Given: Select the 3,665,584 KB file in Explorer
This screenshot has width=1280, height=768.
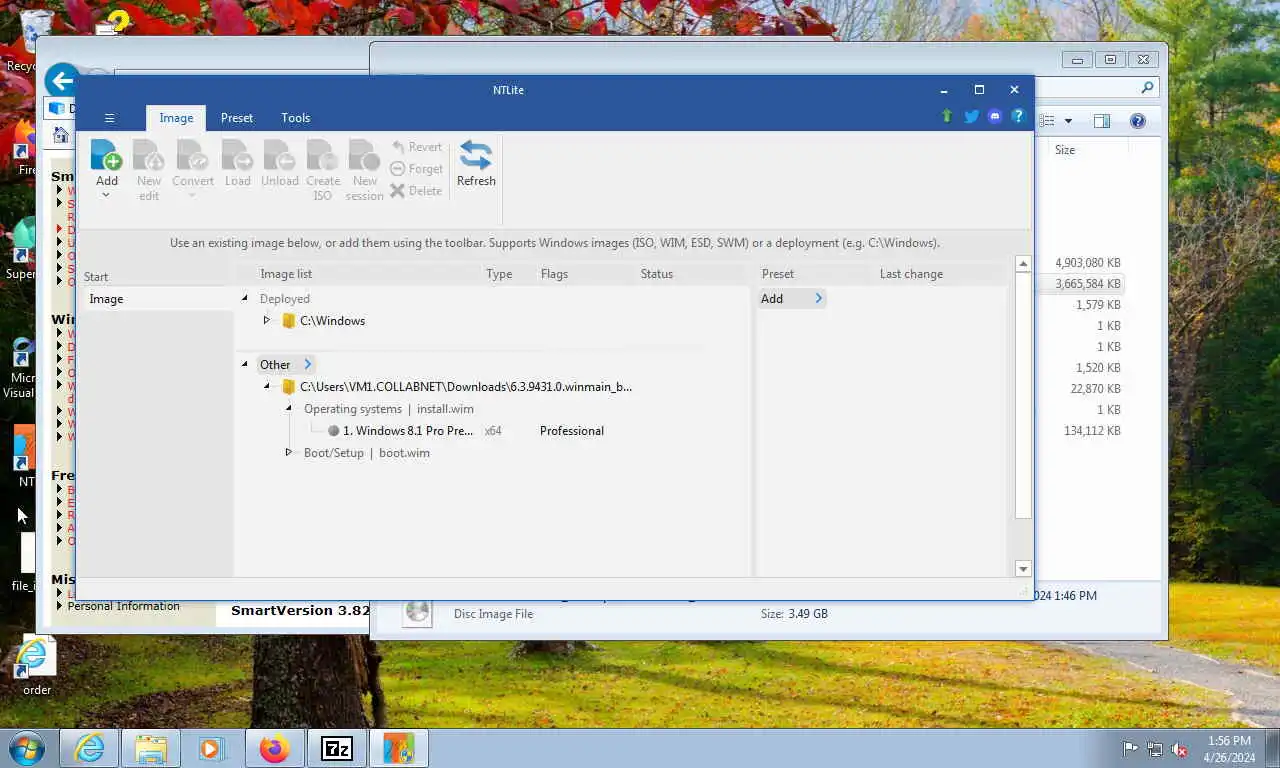Looking at the screenshot, I should click(1088, 284).
